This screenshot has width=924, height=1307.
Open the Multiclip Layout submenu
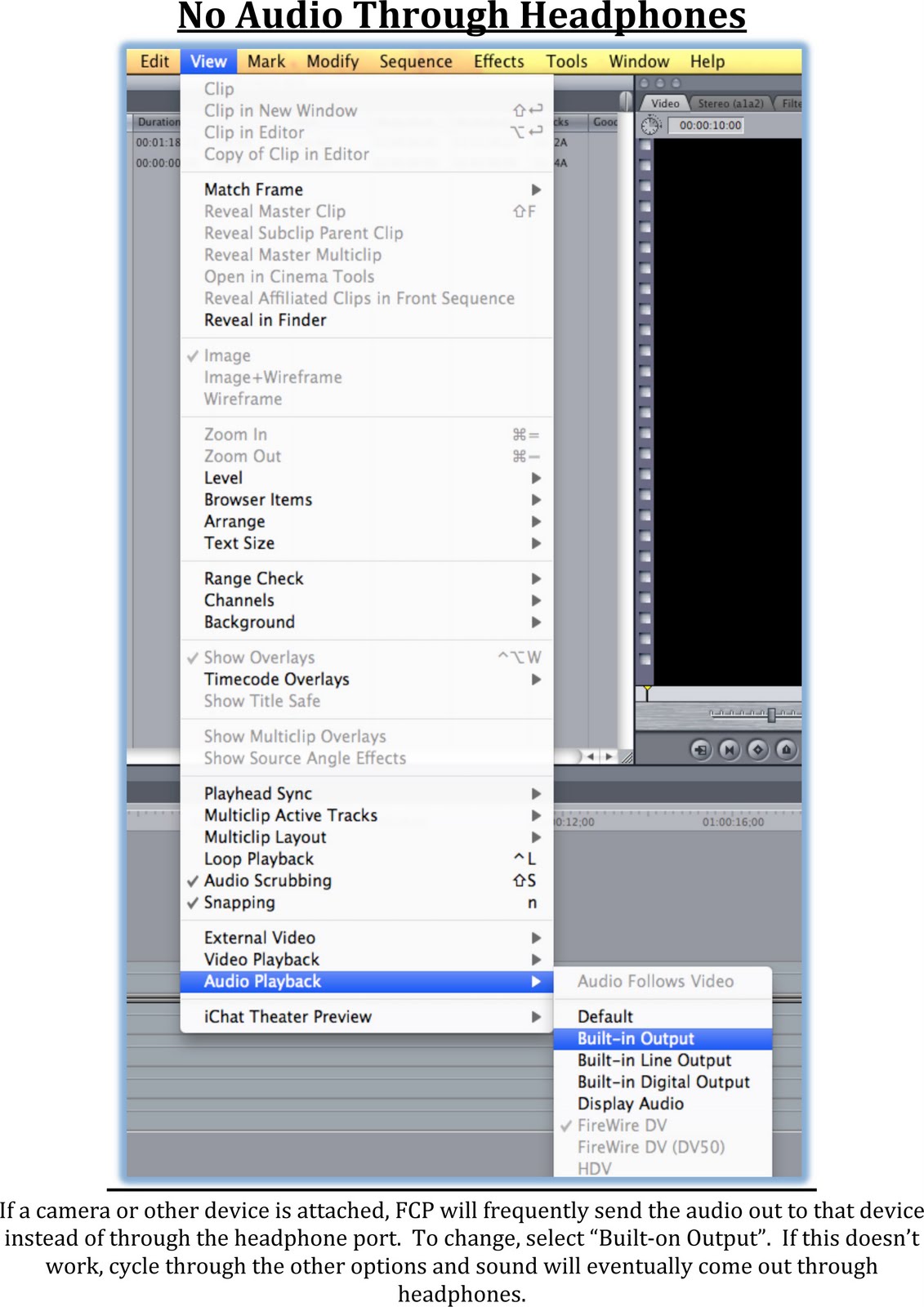(366, 837)
